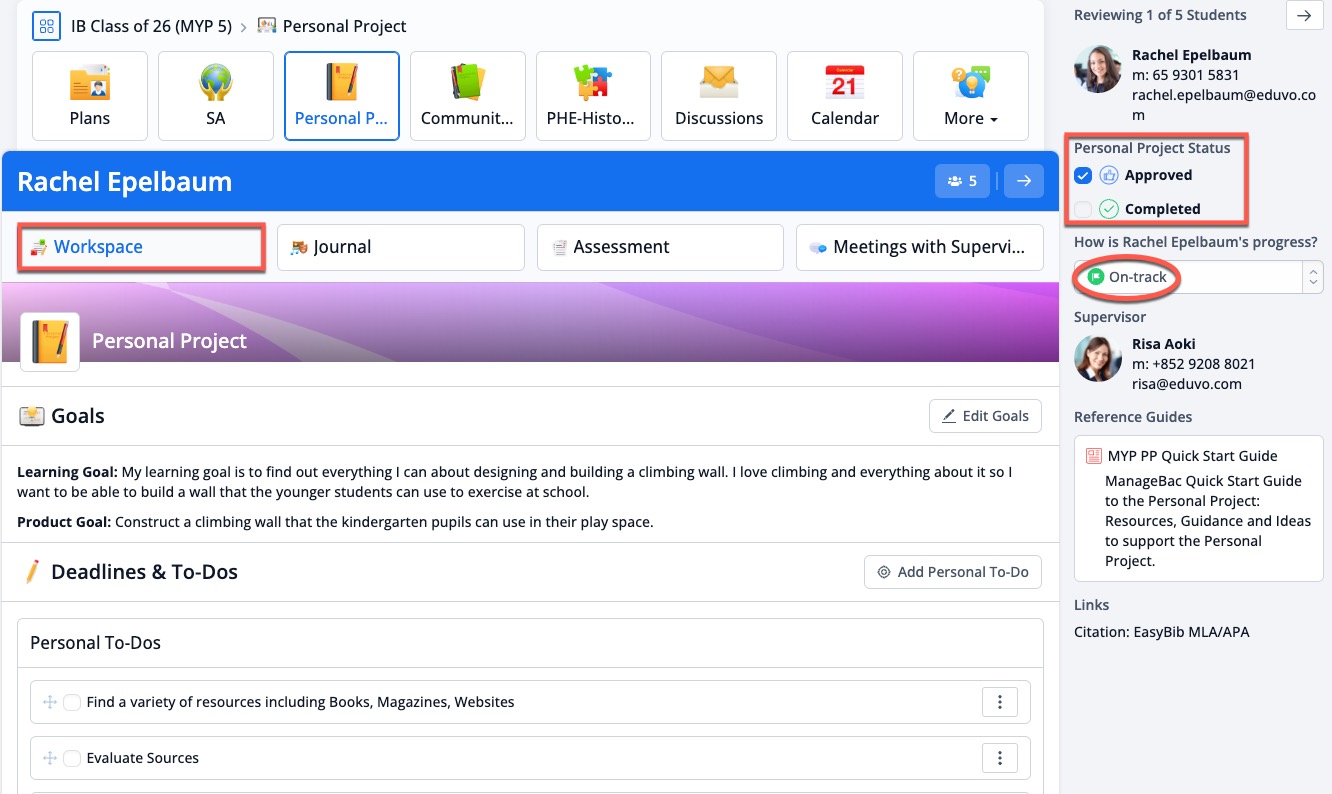Open the SA globe tile

pyautogui.click(x=216, y=96)
